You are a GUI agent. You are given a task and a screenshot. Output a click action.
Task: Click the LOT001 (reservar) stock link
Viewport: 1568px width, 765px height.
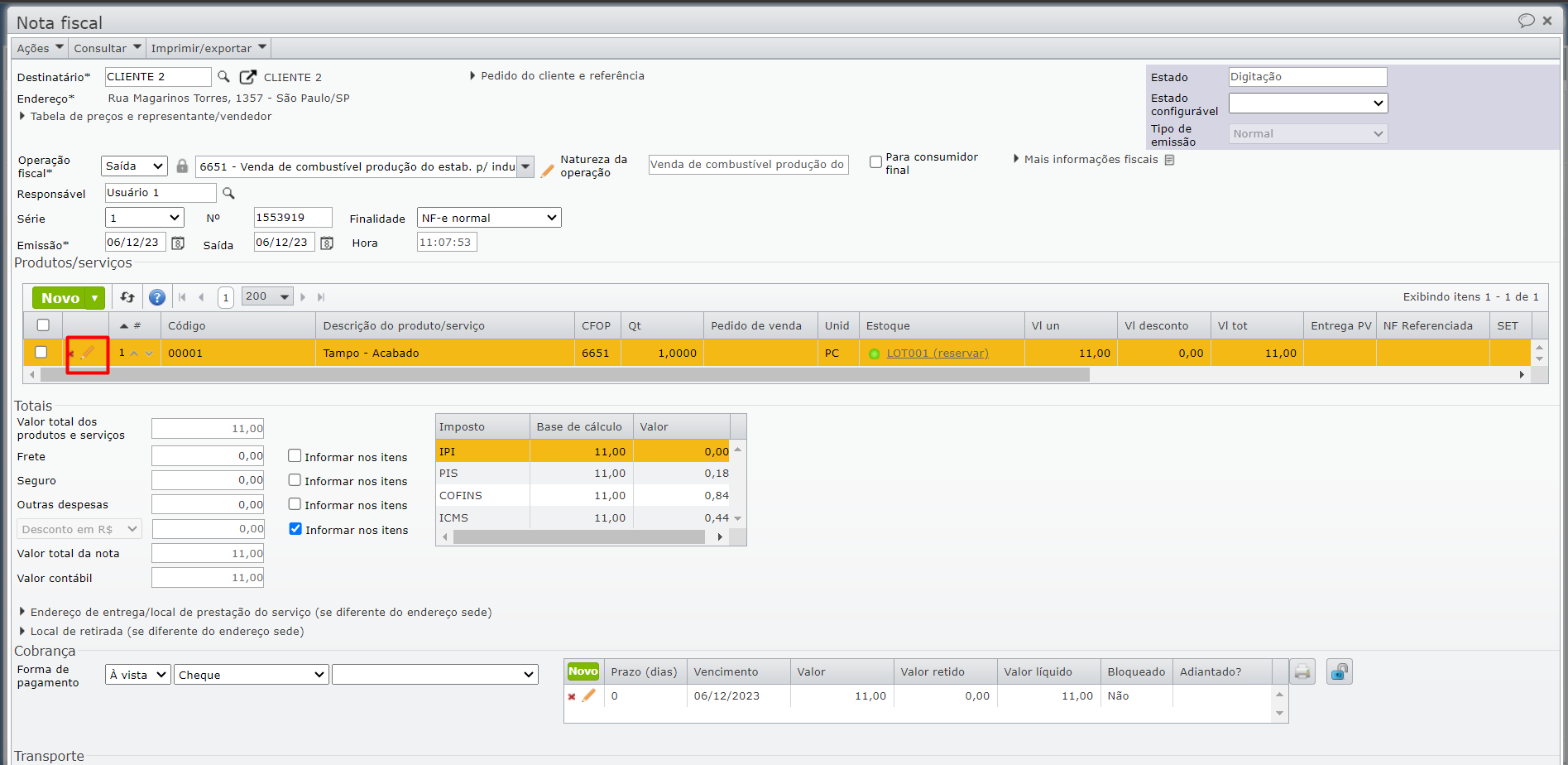(x=937, y=354)
